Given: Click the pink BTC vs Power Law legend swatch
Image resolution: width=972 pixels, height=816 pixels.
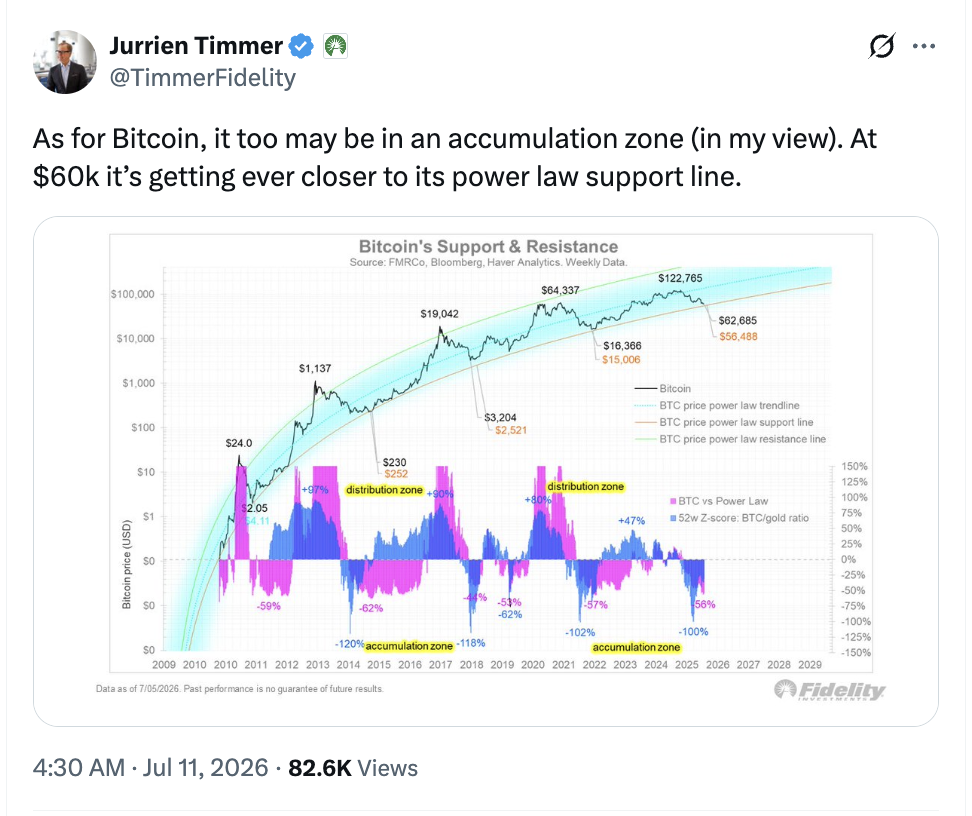Looking at the screenshot, I should coord(673,501).
